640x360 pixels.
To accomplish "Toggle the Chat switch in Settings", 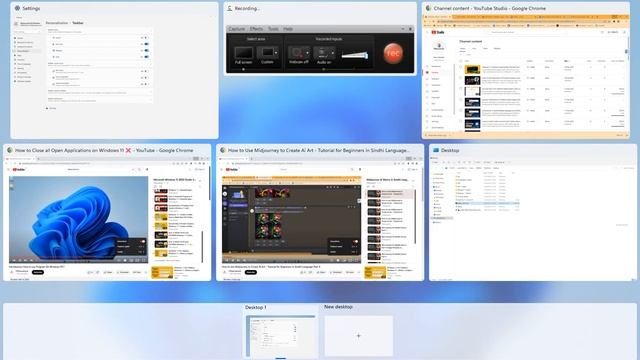I will pyautogui.click(x=147, y=57).
